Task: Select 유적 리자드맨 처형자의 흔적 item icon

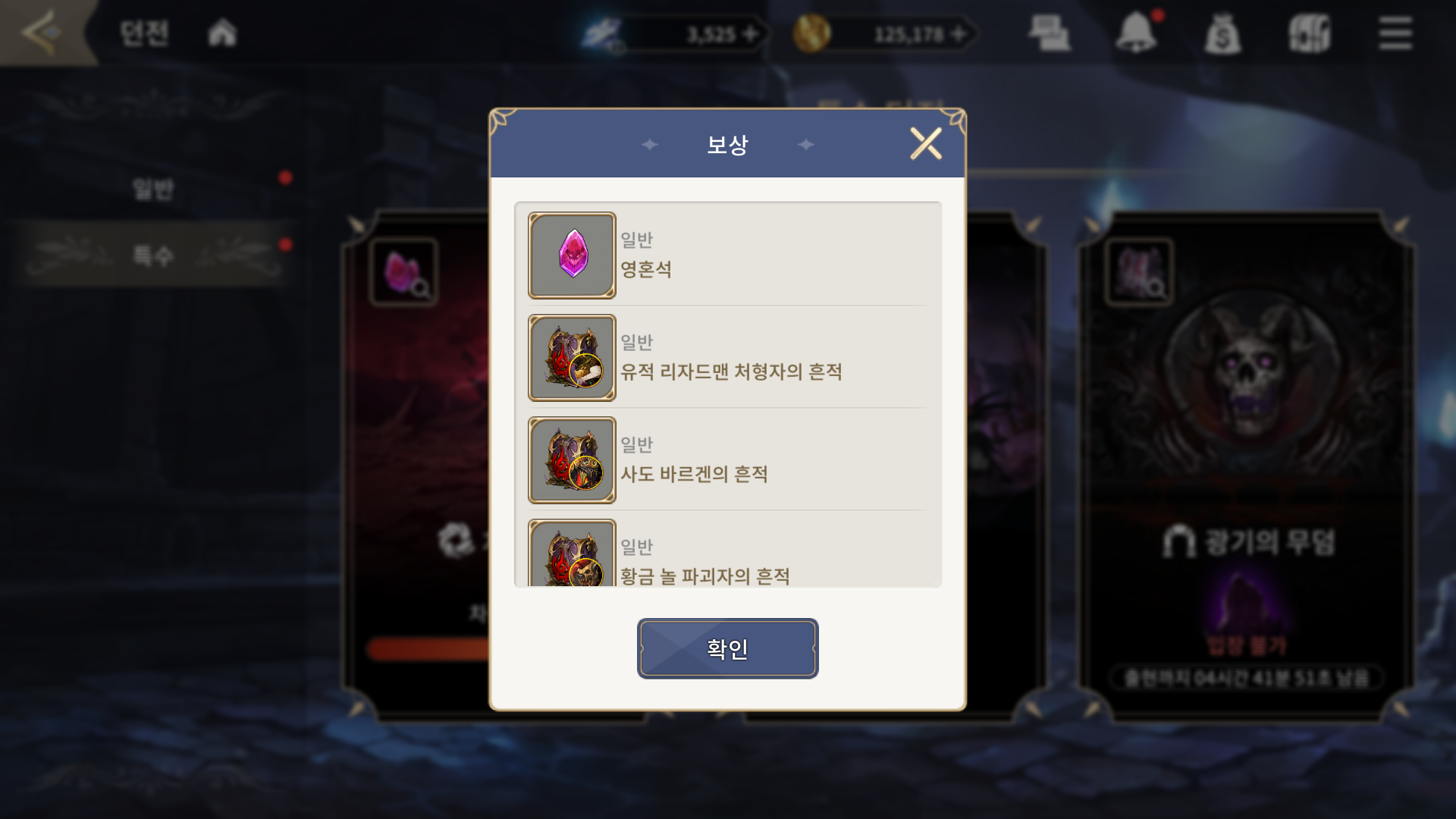Action: click(572, 358)
